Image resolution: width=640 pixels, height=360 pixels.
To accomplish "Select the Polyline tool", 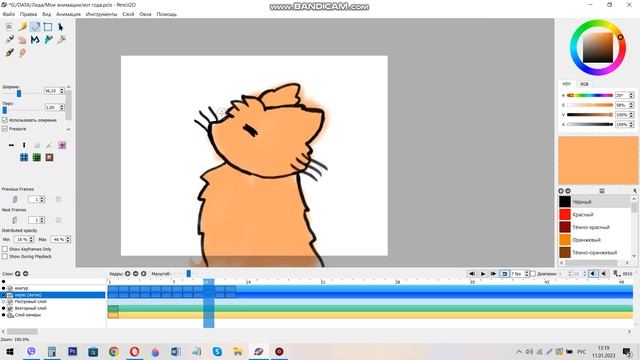I will (x=35, y=40).
